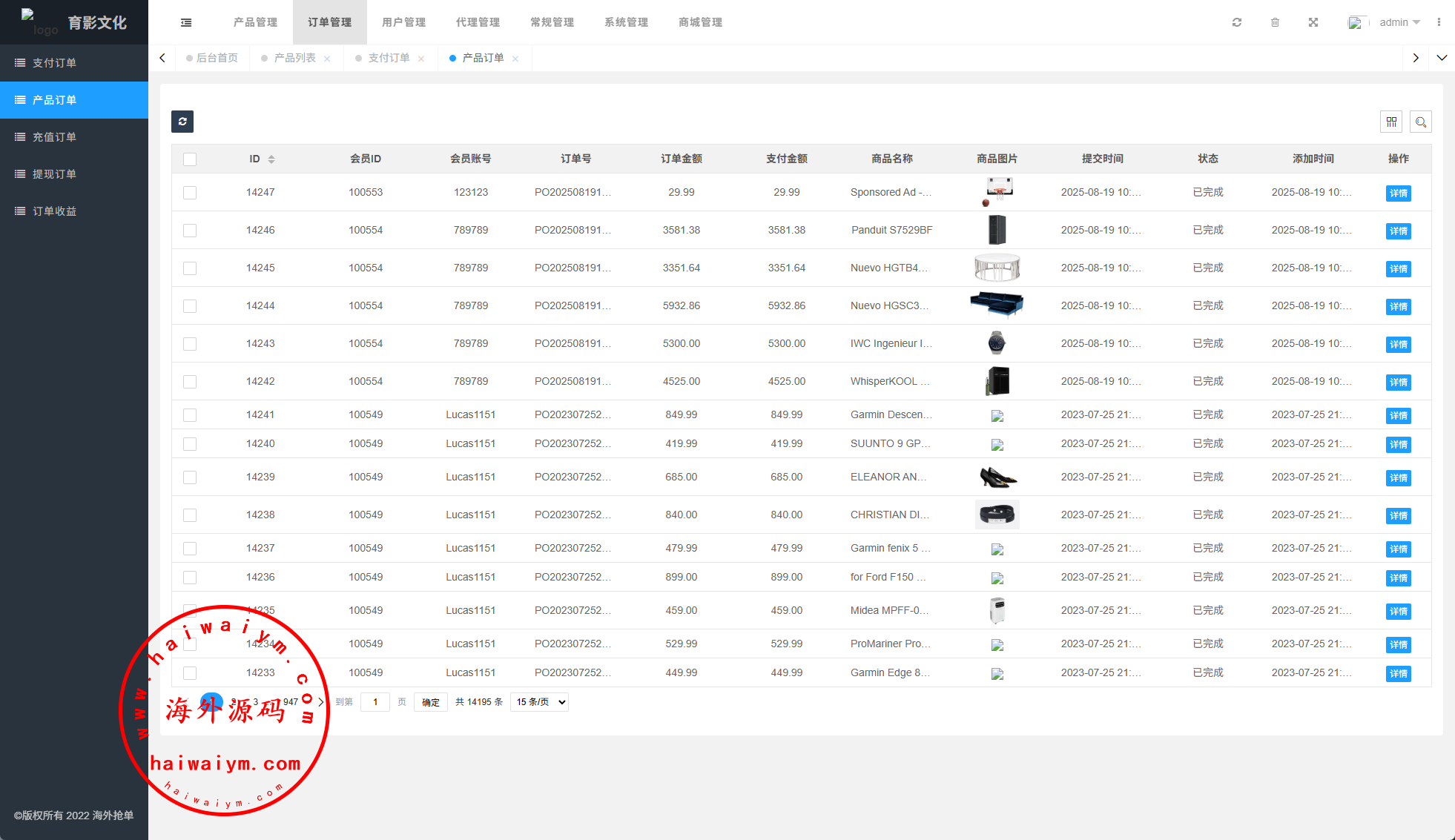Tick the checkbox of order 14242
Viewport: 1455px width, 840px height.
190,382
